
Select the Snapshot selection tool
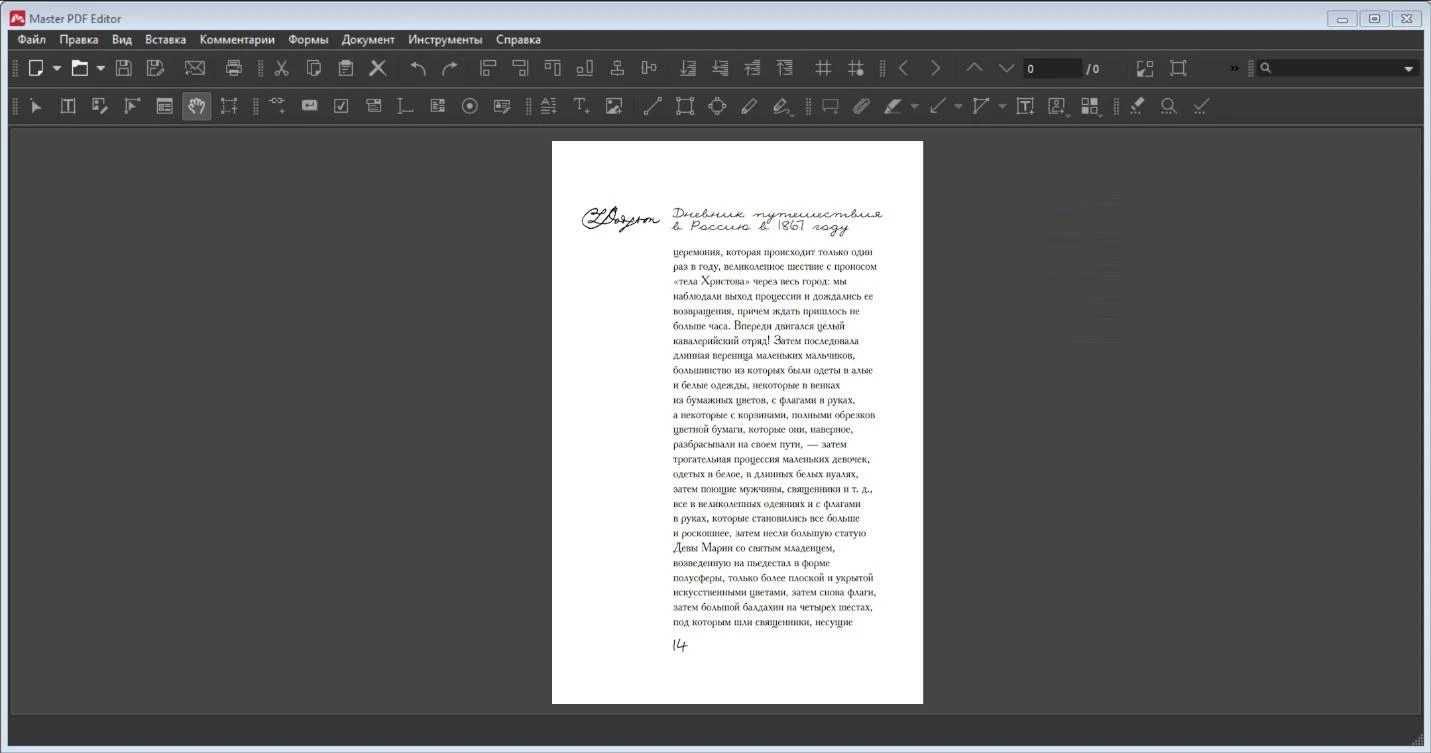[x=229, y=106]
